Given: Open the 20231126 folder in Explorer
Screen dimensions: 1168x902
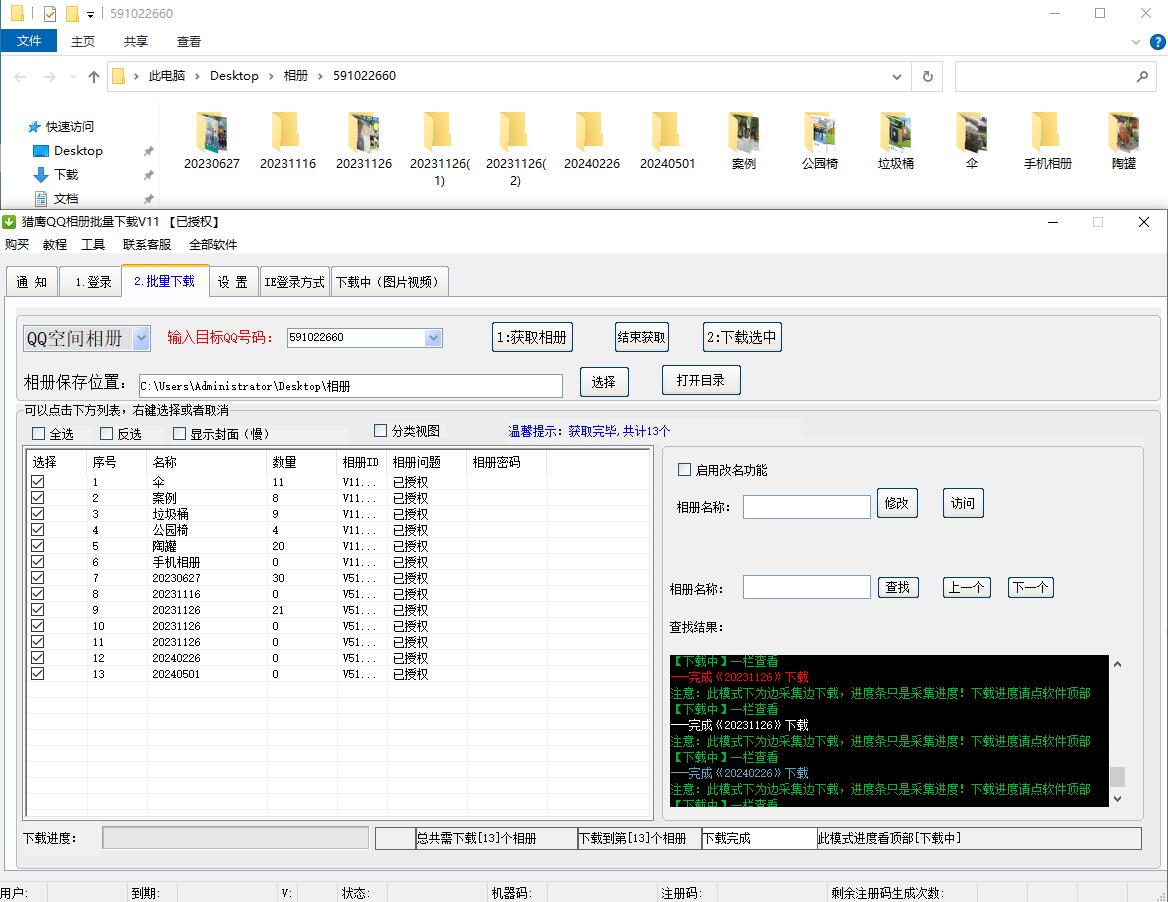Looking at the screenshot, I should pyautogui.click(x=364, y=141).
